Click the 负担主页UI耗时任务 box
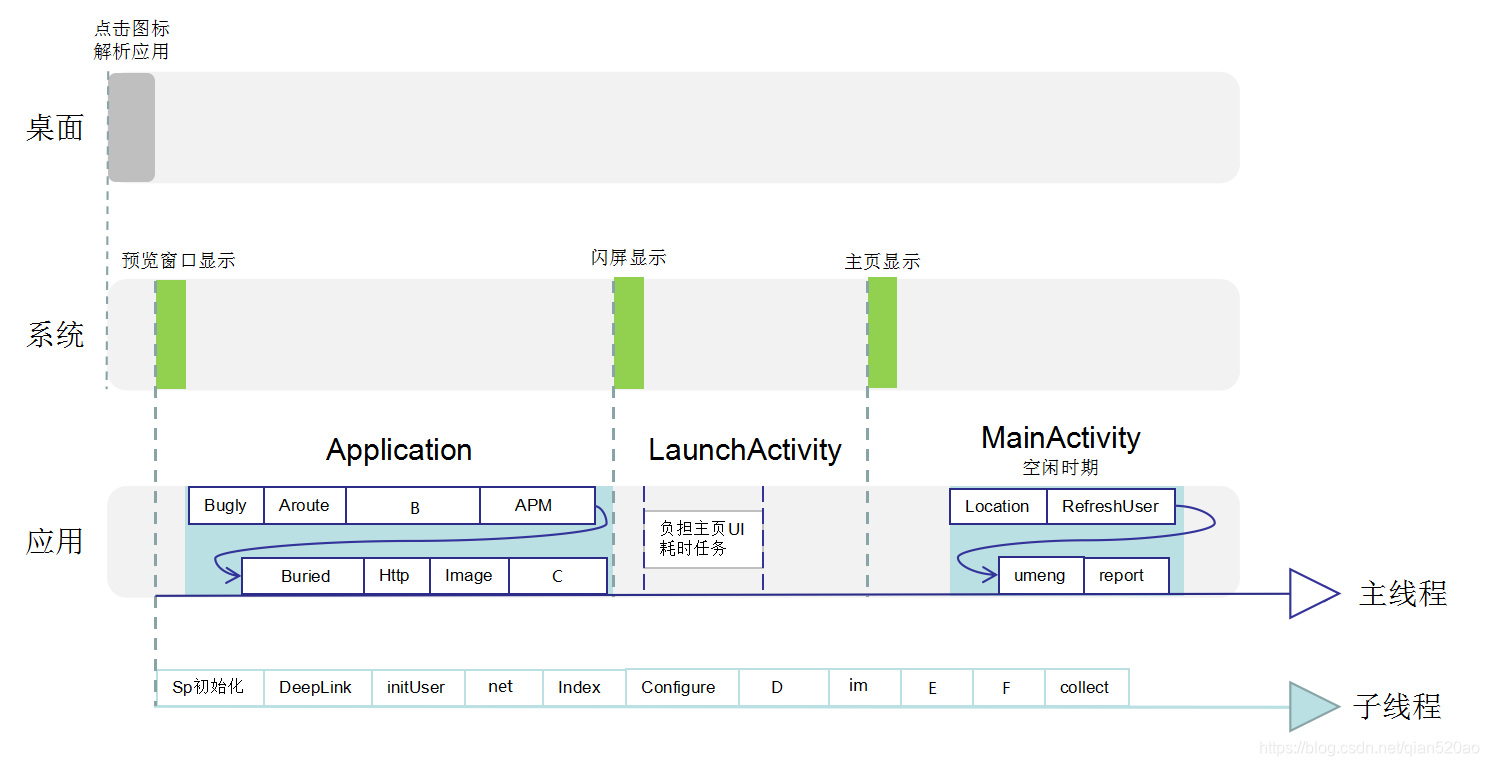This screenshot has width=1489, height=766. tap(703, 539)
